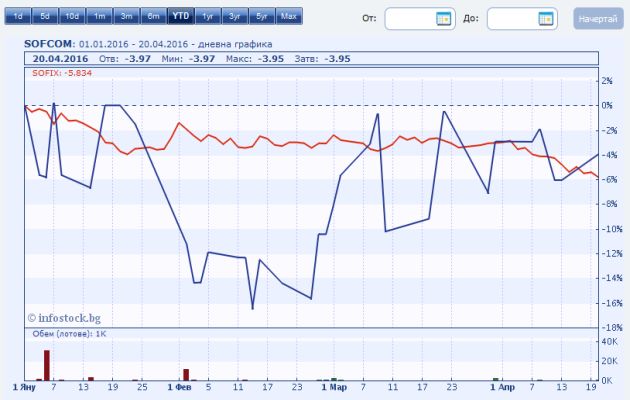
Task: Click the Начертай draw button
Action: tap(598, 18)
